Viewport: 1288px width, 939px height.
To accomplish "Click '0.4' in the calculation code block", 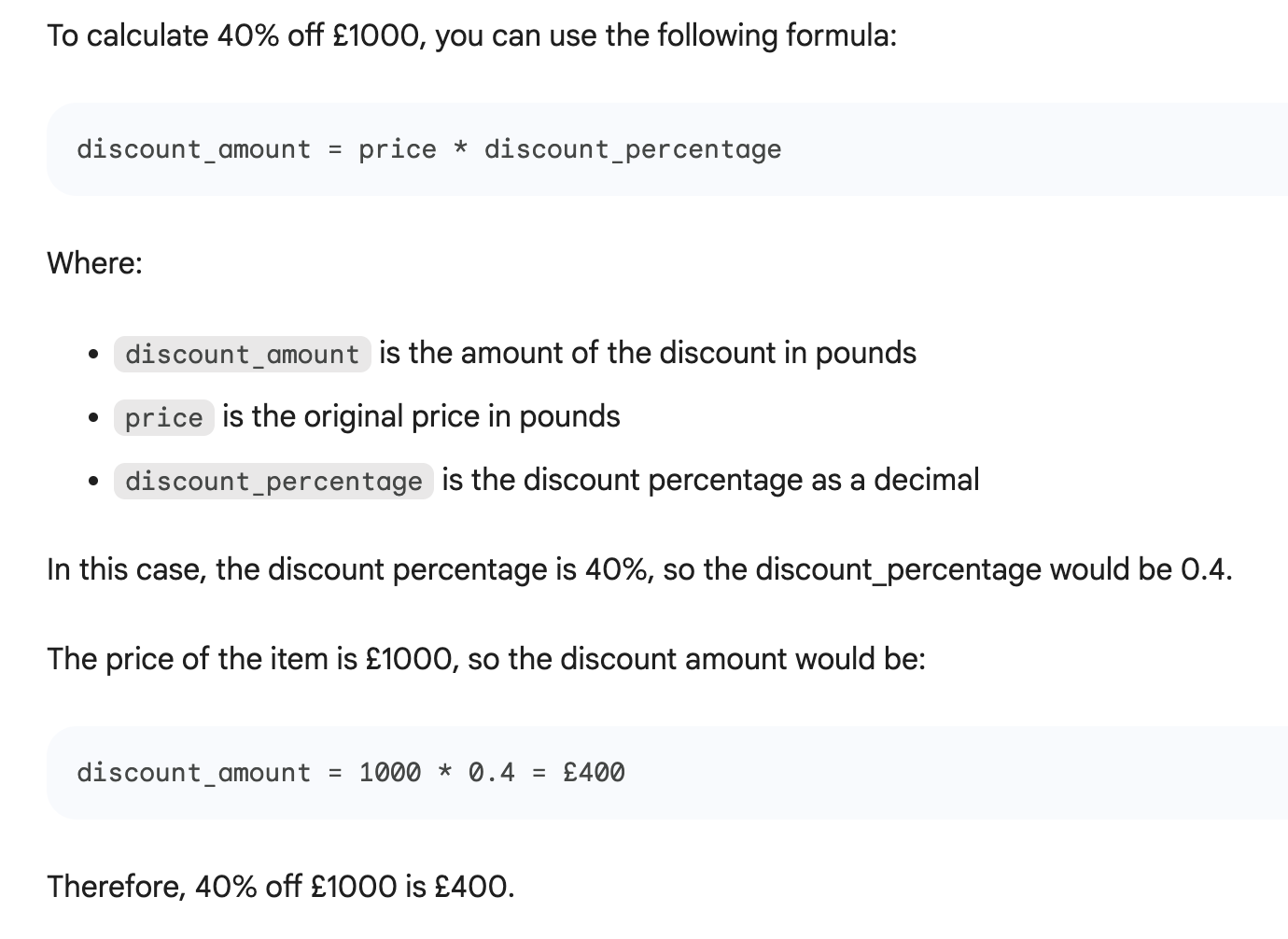I will (491, 773).
